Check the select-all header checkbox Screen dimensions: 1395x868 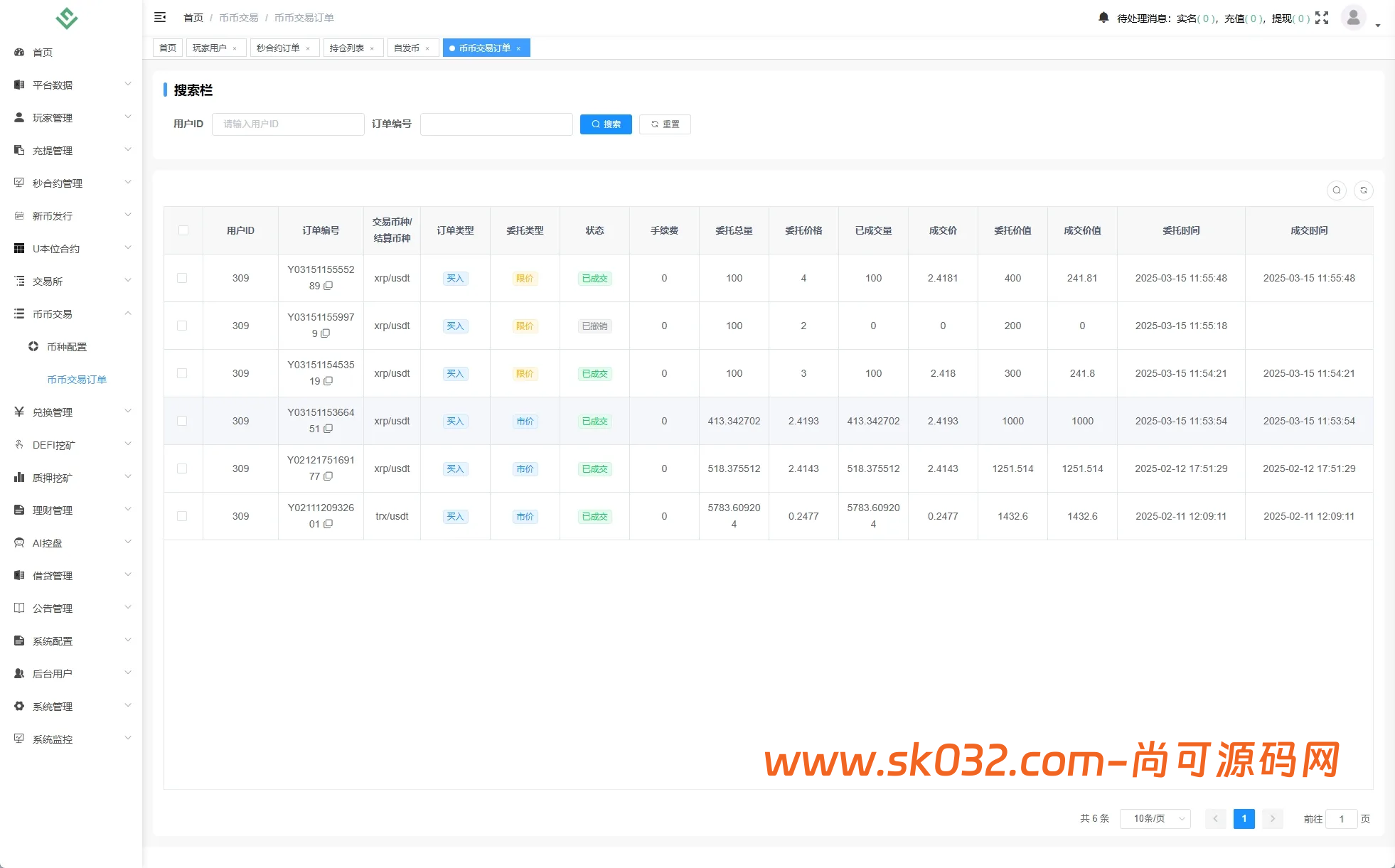(183, 230)
